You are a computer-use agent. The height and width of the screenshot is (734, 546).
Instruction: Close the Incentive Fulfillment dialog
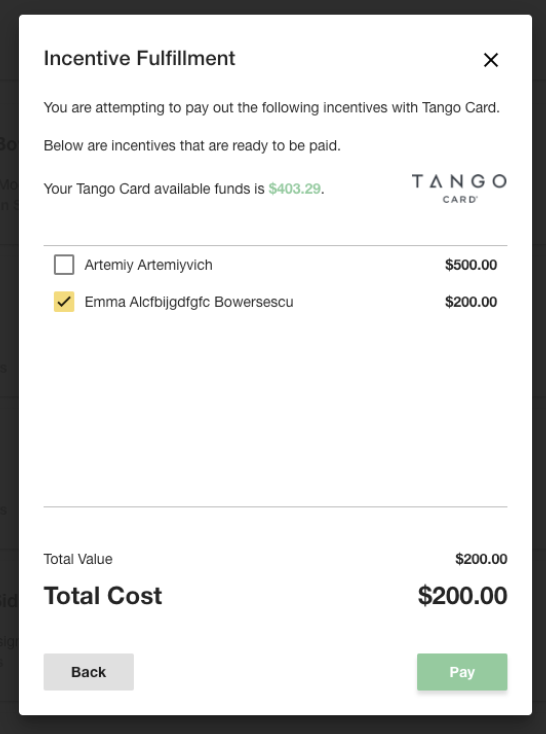(x=491, y=59)
